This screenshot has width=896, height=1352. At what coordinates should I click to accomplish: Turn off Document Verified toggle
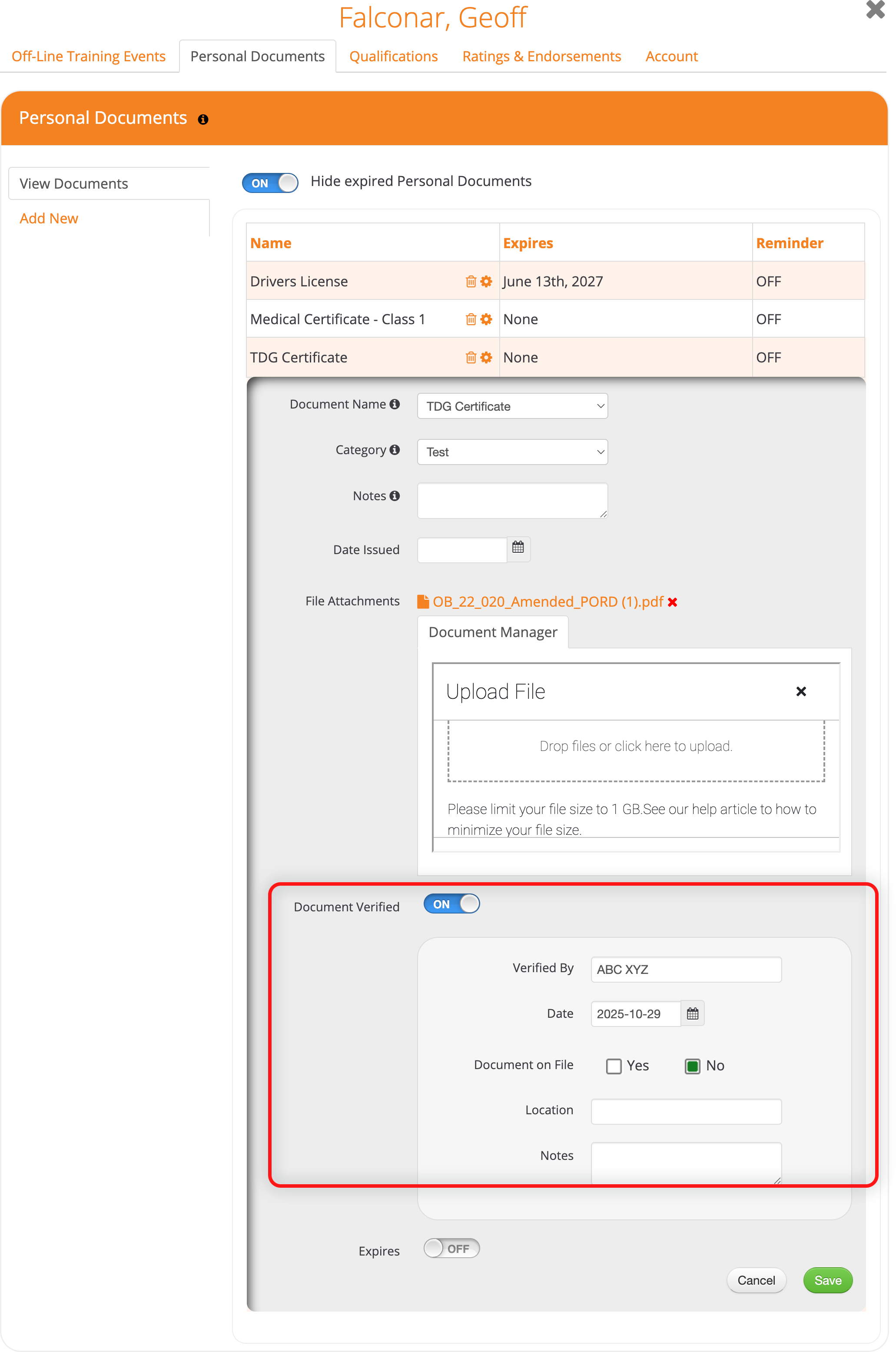[451, 904]
